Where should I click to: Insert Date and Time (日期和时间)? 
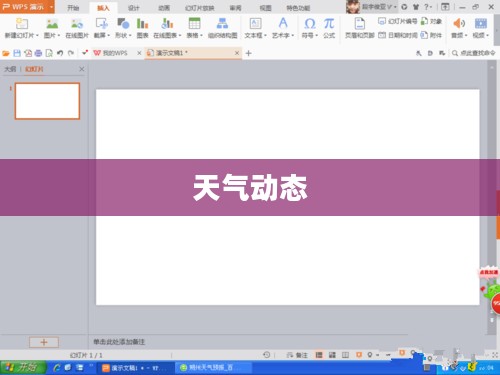coord(398,35)
